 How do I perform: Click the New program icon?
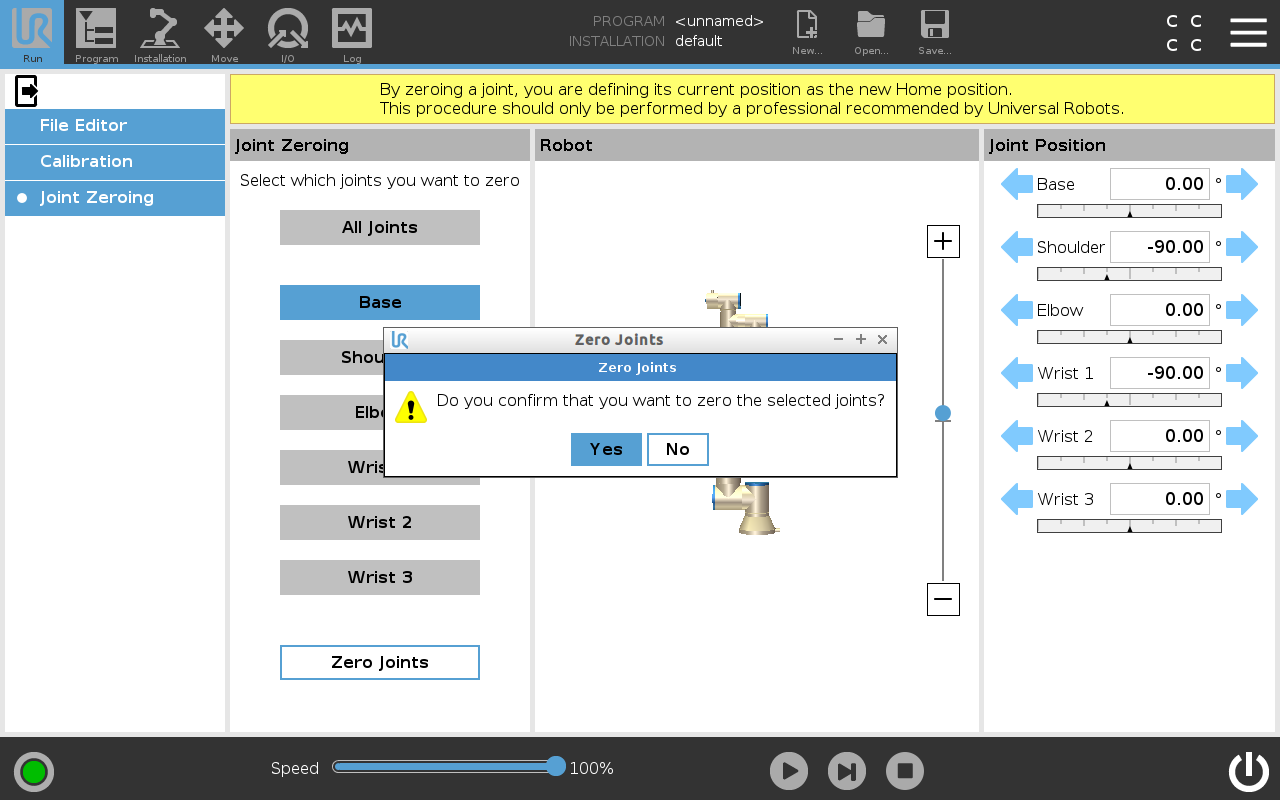pyautogui.click(x=806, y=30)
